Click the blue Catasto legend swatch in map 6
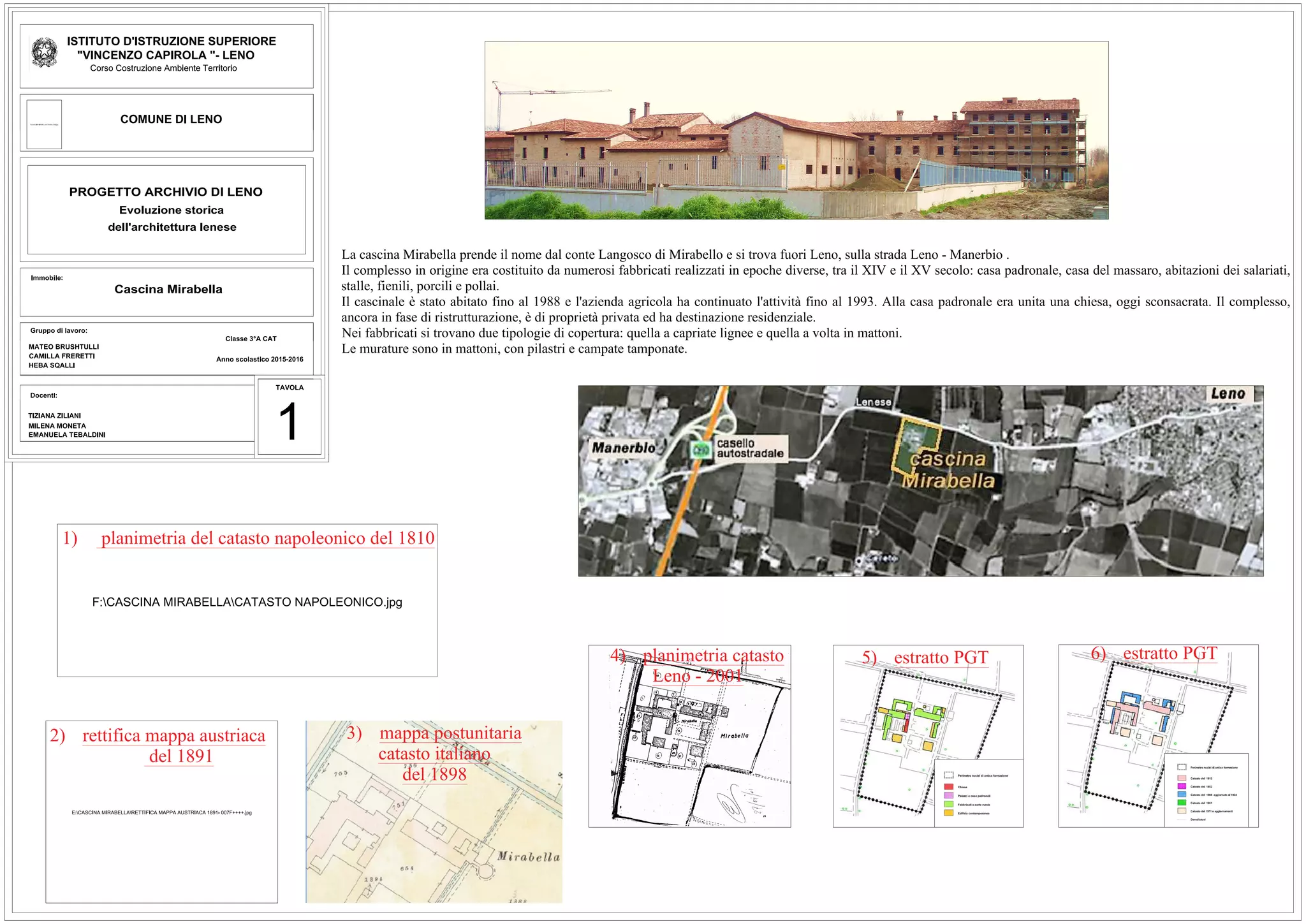 coord(1182,795)
